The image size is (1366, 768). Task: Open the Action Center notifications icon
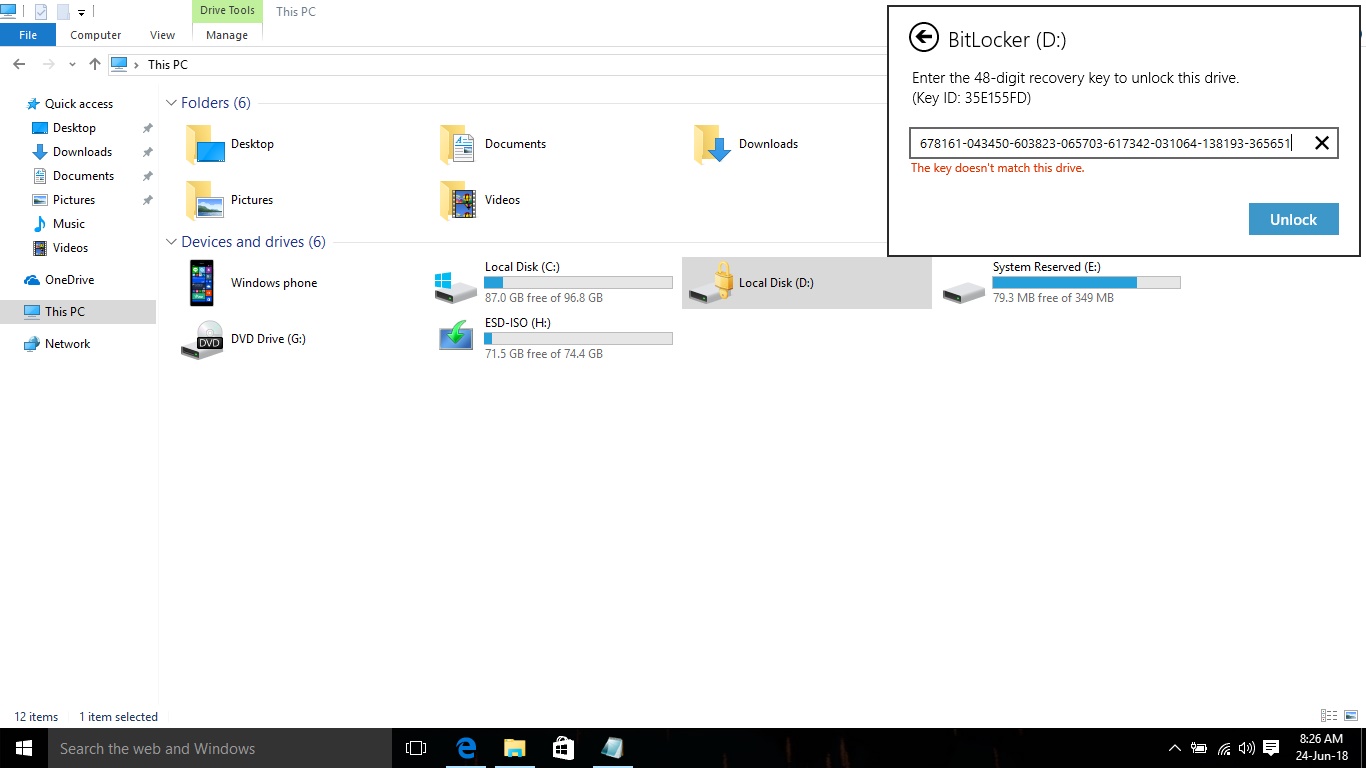[x=1271, y=748]
